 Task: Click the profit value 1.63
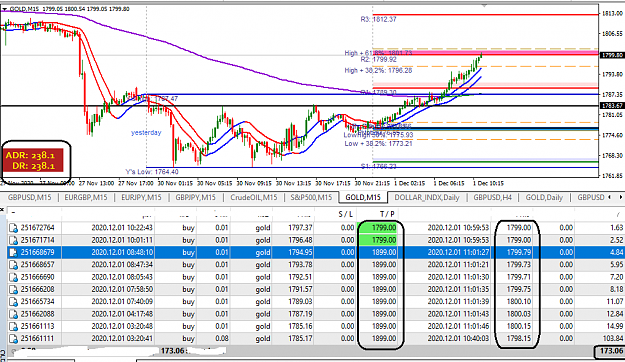pos(617,228)
